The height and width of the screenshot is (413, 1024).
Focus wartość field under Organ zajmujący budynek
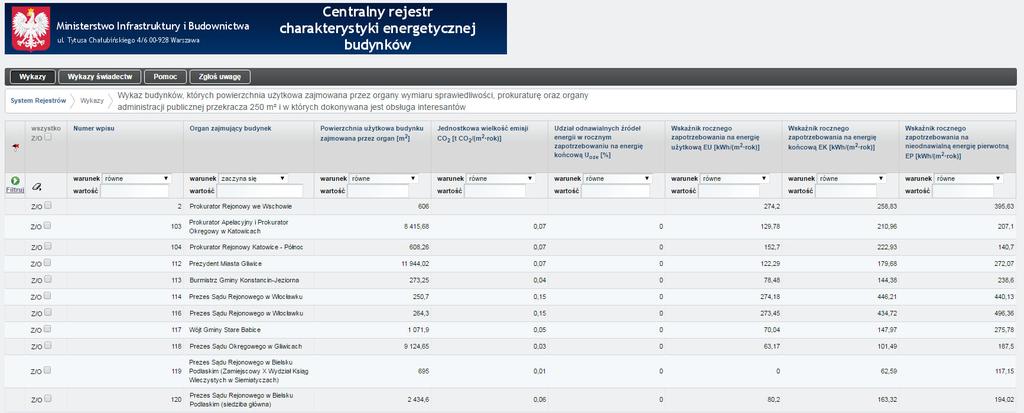pyautogui.click(x=261, y=191)
